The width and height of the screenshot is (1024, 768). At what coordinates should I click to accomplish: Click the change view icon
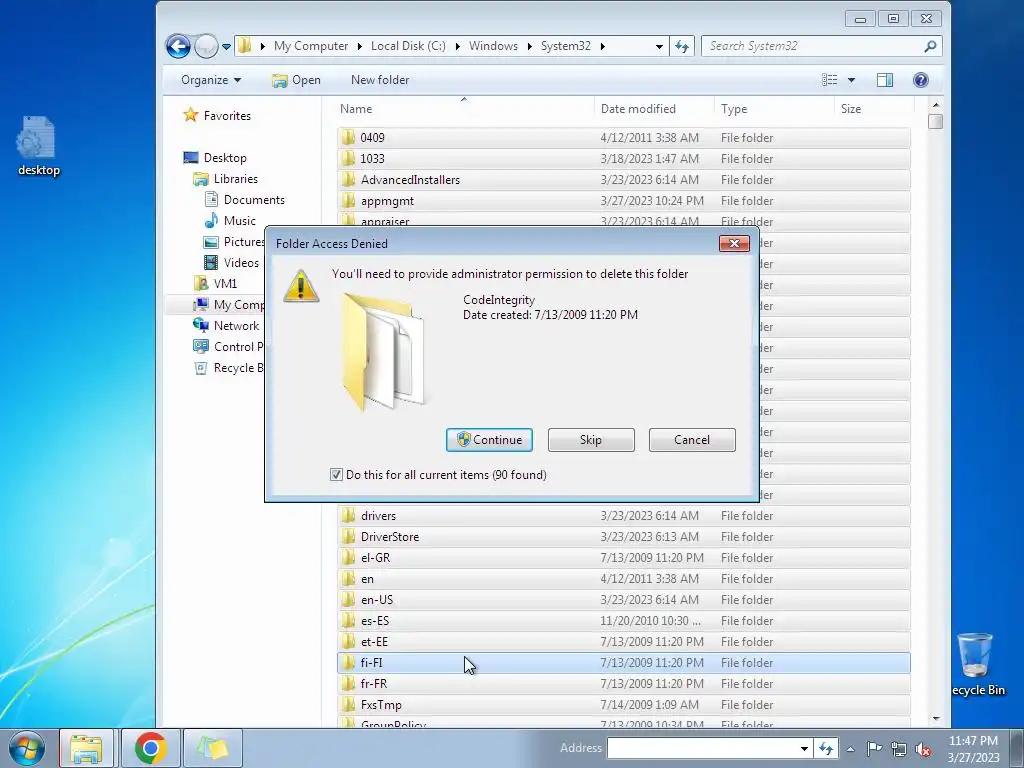coord(829,80)
